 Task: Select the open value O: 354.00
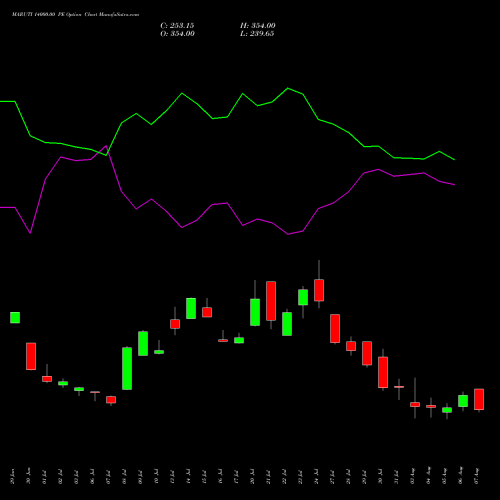point(177,34)
